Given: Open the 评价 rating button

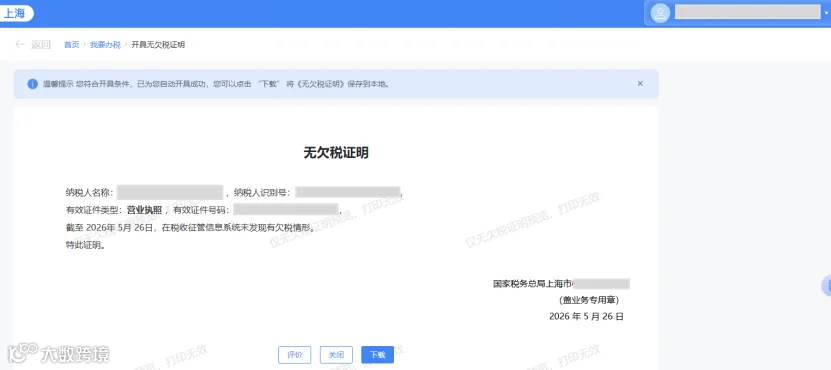Looking at the screenshot, I should (x=294, y=355).
